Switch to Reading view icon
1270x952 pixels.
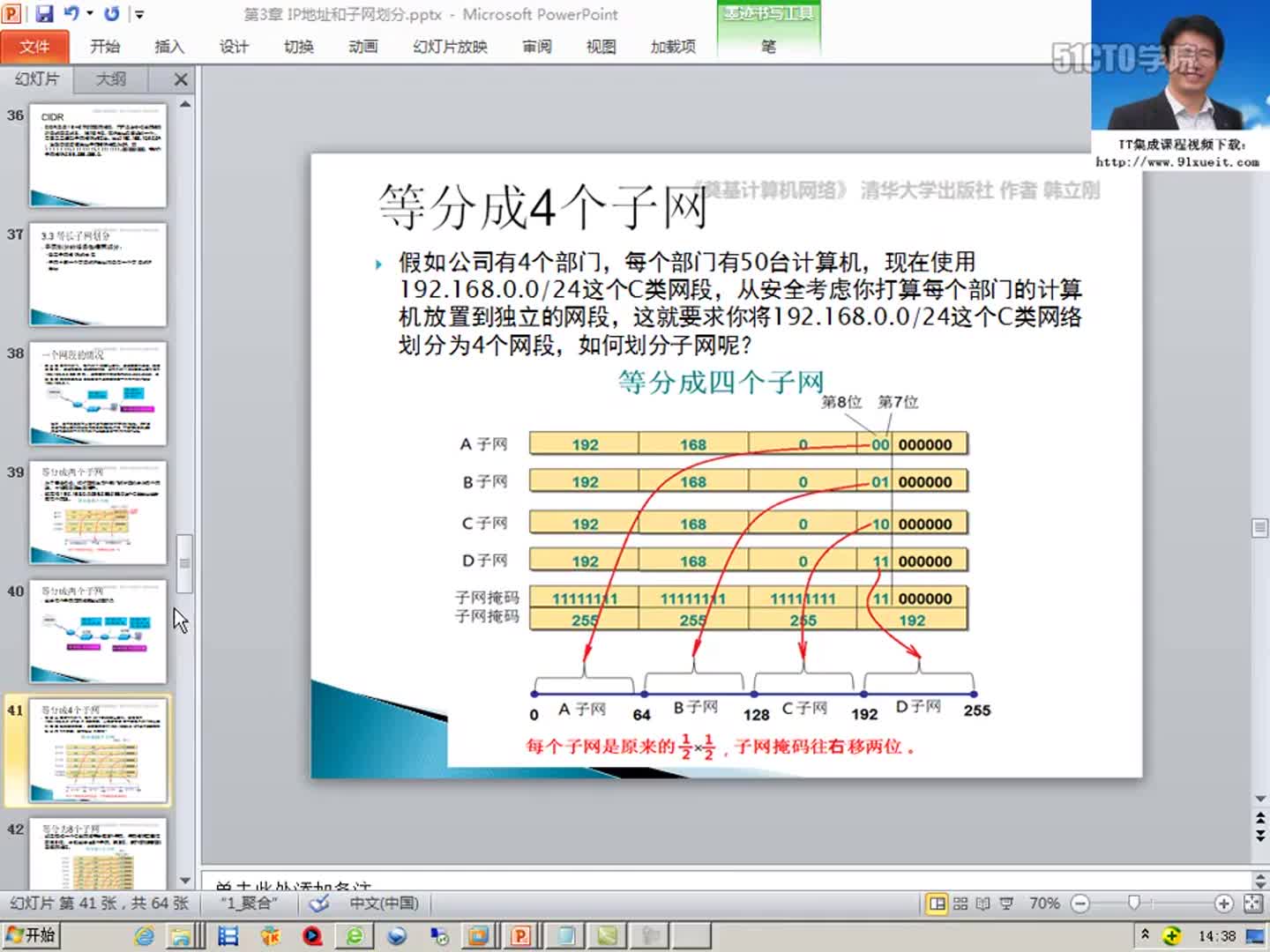click(x=982, y=904)
